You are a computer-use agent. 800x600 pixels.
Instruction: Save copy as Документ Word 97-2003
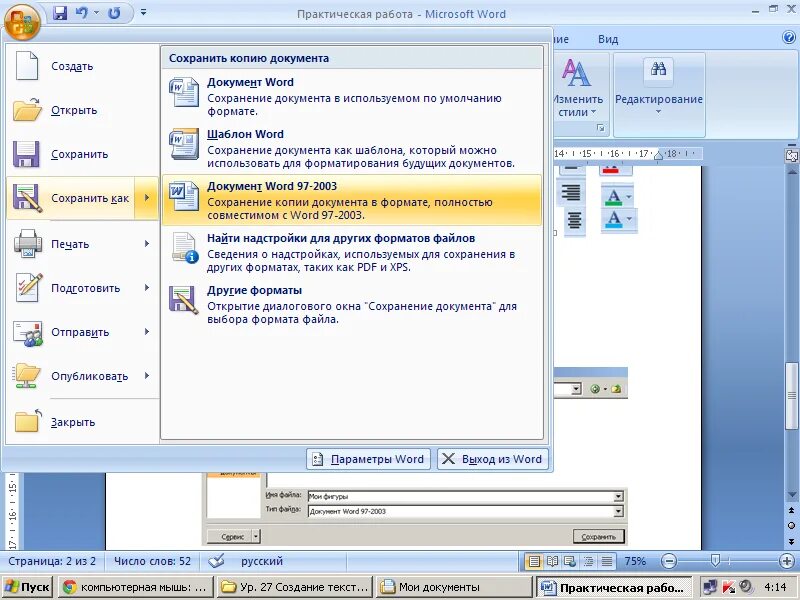click(352, 200)
